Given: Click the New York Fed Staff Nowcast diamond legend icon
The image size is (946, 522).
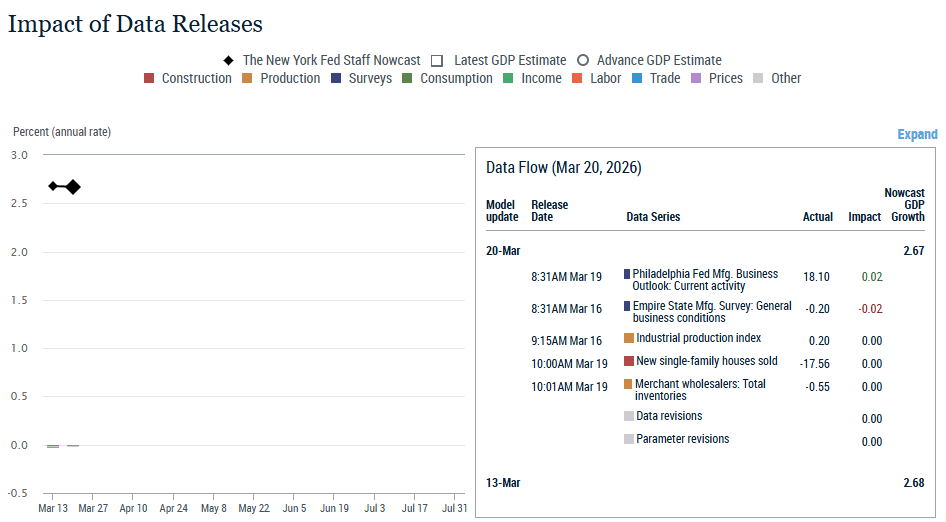Looking at the screenshot, I should [229, 61].
